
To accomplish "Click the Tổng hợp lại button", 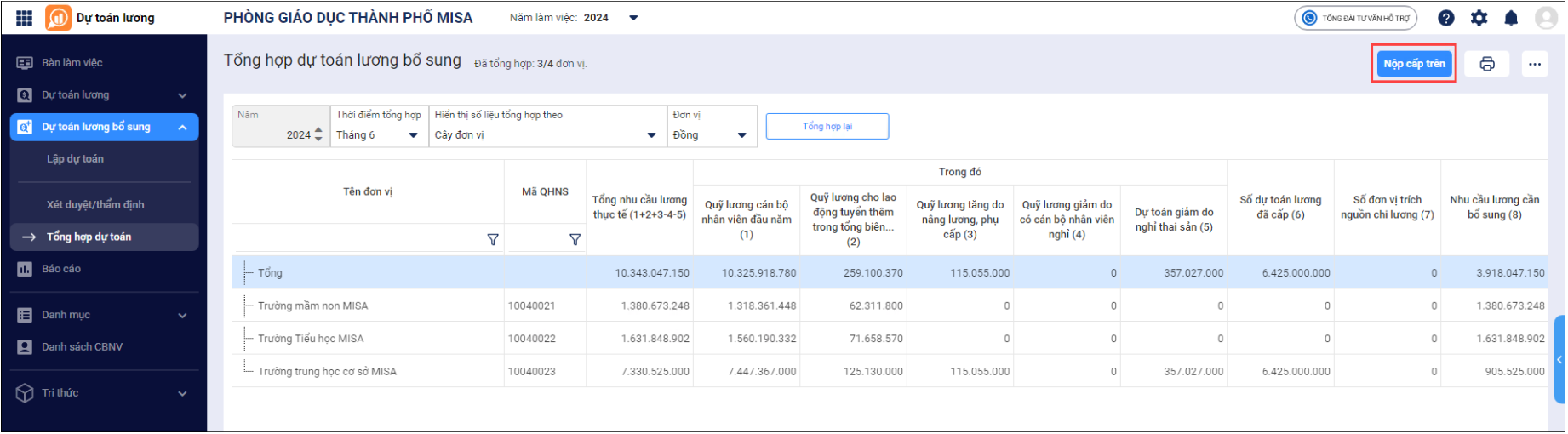I will pos(827,127).
